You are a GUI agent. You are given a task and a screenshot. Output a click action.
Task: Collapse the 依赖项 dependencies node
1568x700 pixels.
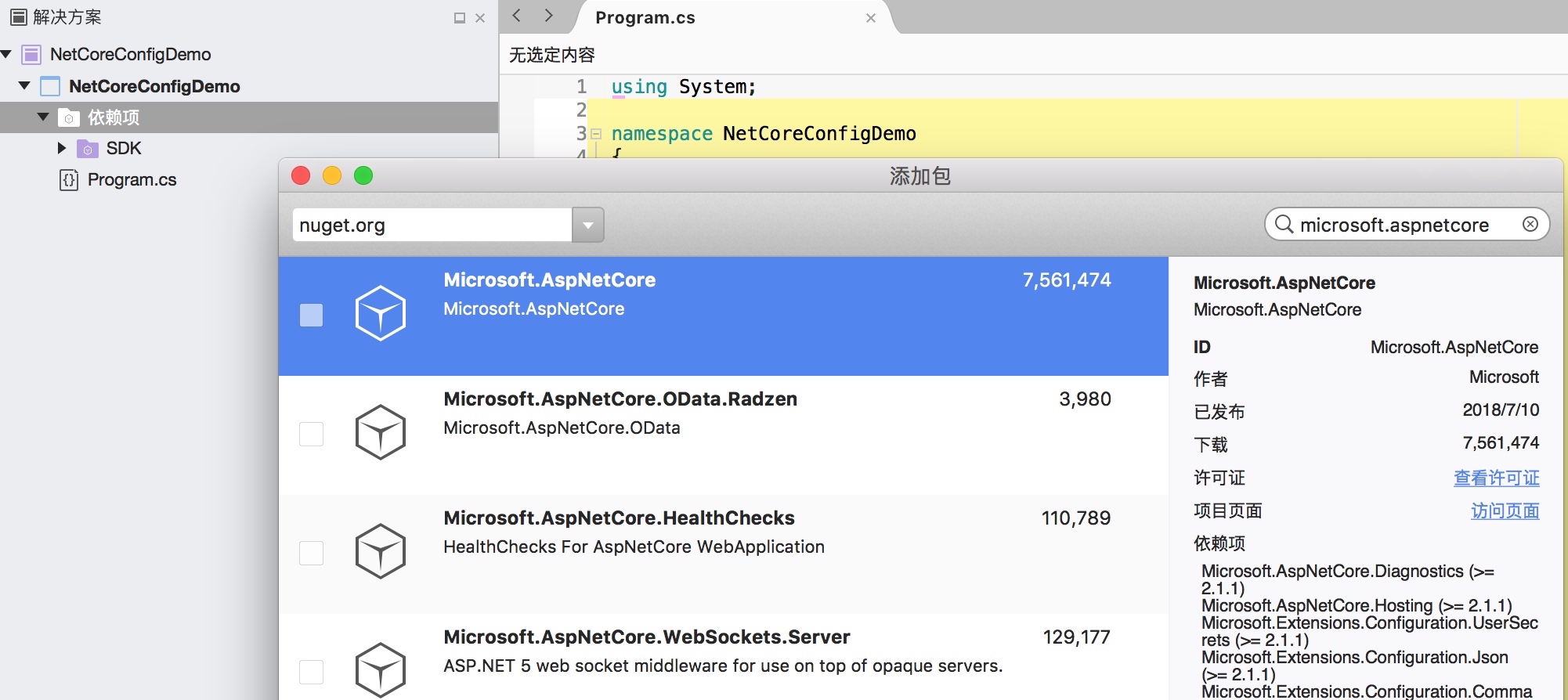click(x=43, y=117)
